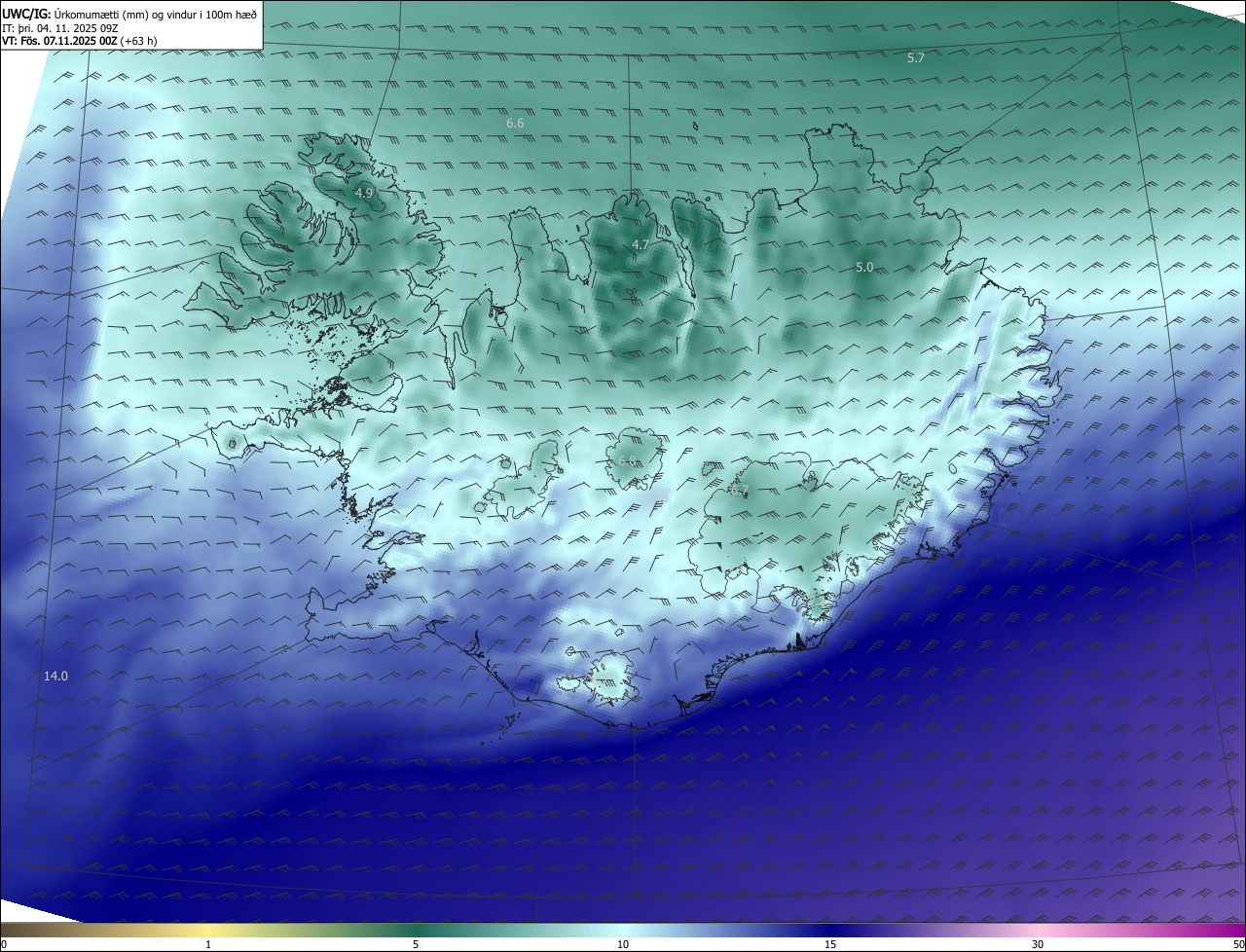Click the color scale tick label "0"
1246x952 pixels.
click(x=4, y=944)
